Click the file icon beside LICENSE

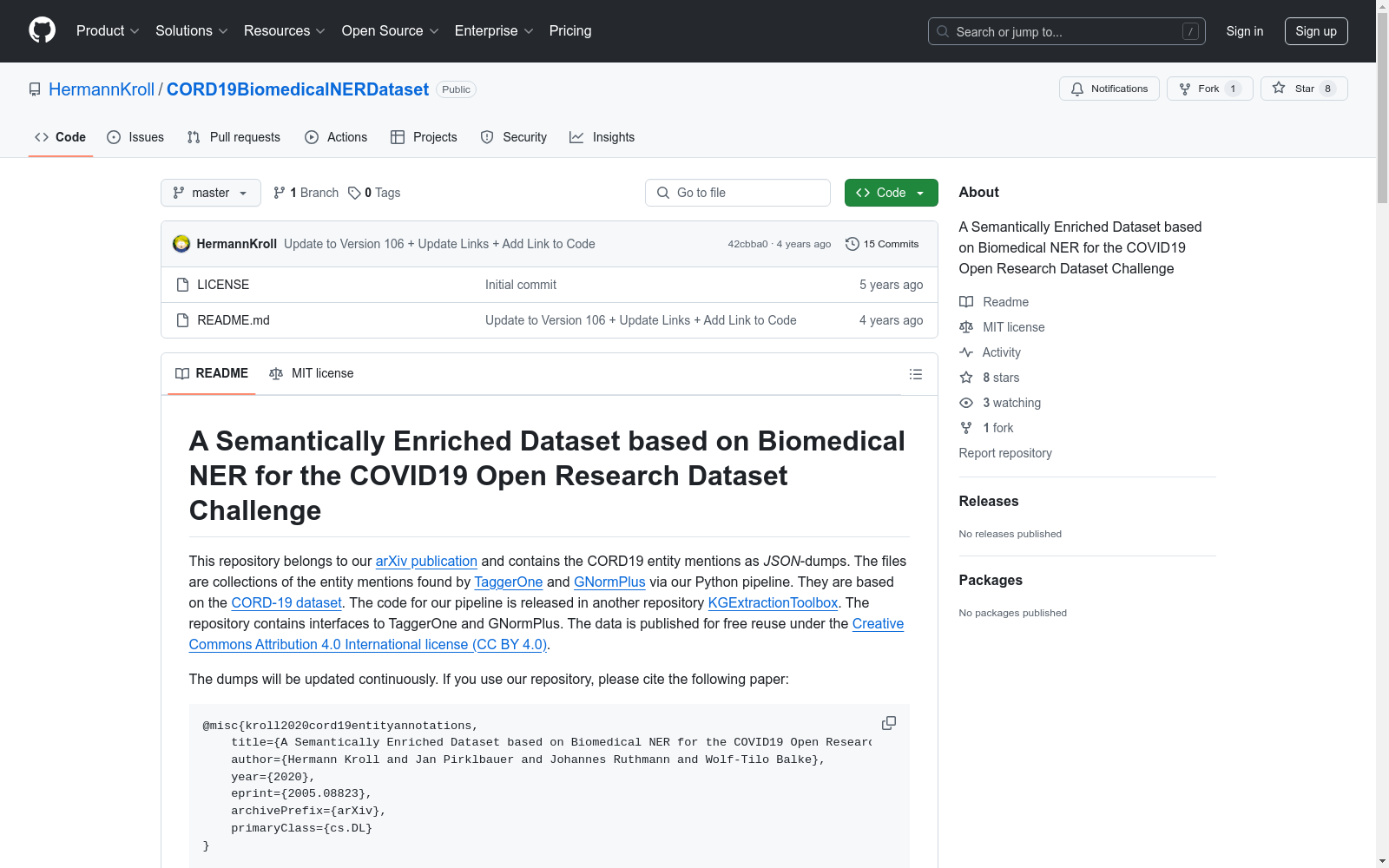pos(182,285)
